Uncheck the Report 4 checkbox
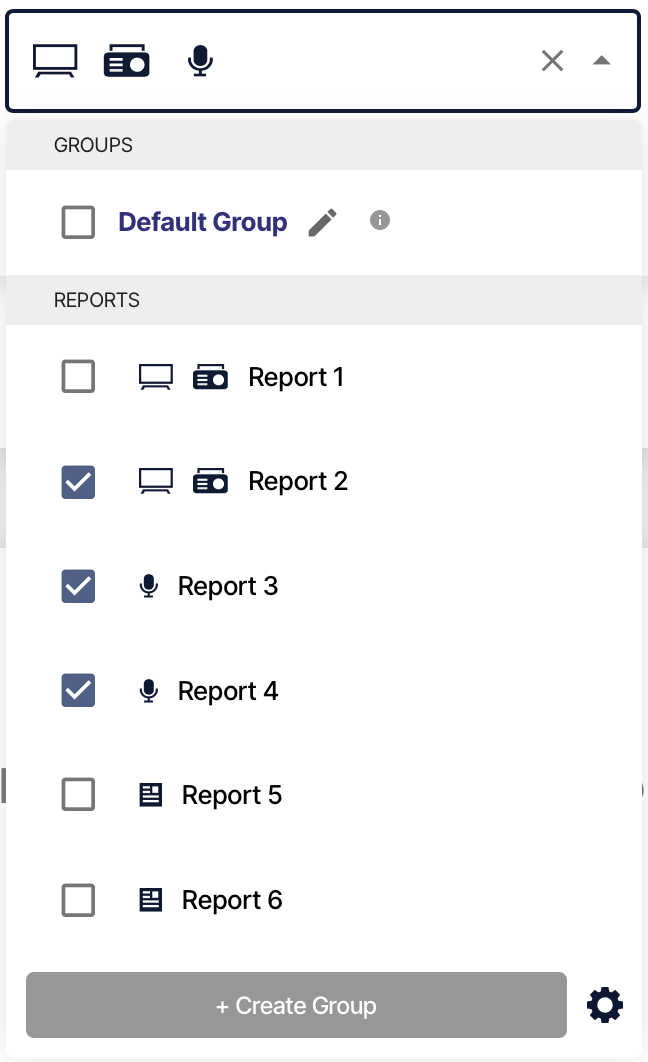The image size is (648, 1062). click(79, 690)
